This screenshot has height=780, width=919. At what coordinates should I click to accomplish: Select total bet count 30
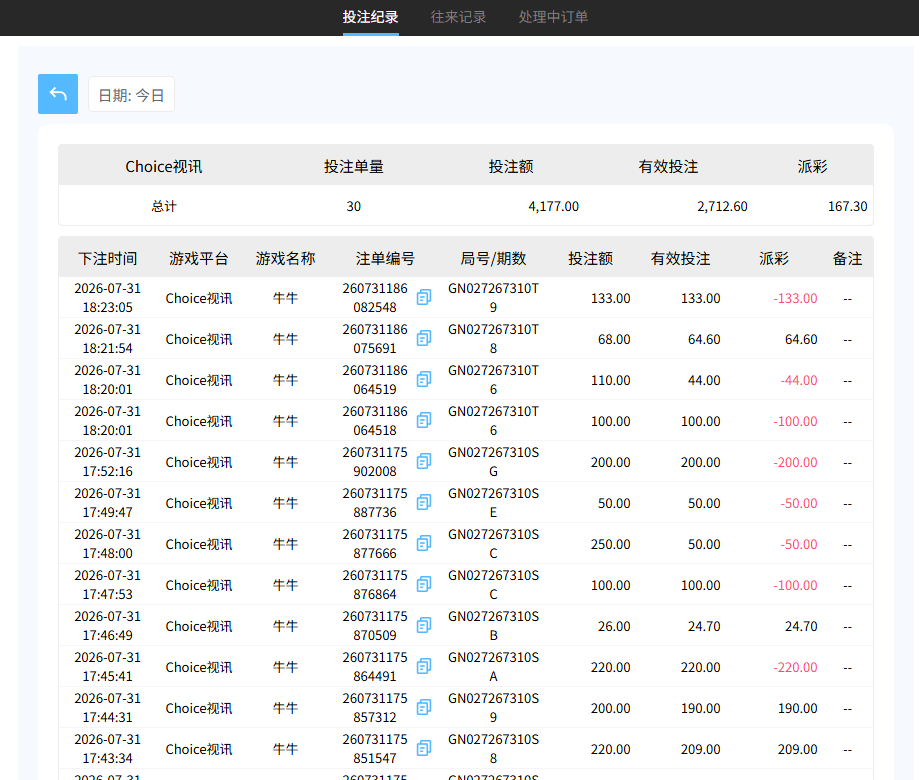(353, 206)
